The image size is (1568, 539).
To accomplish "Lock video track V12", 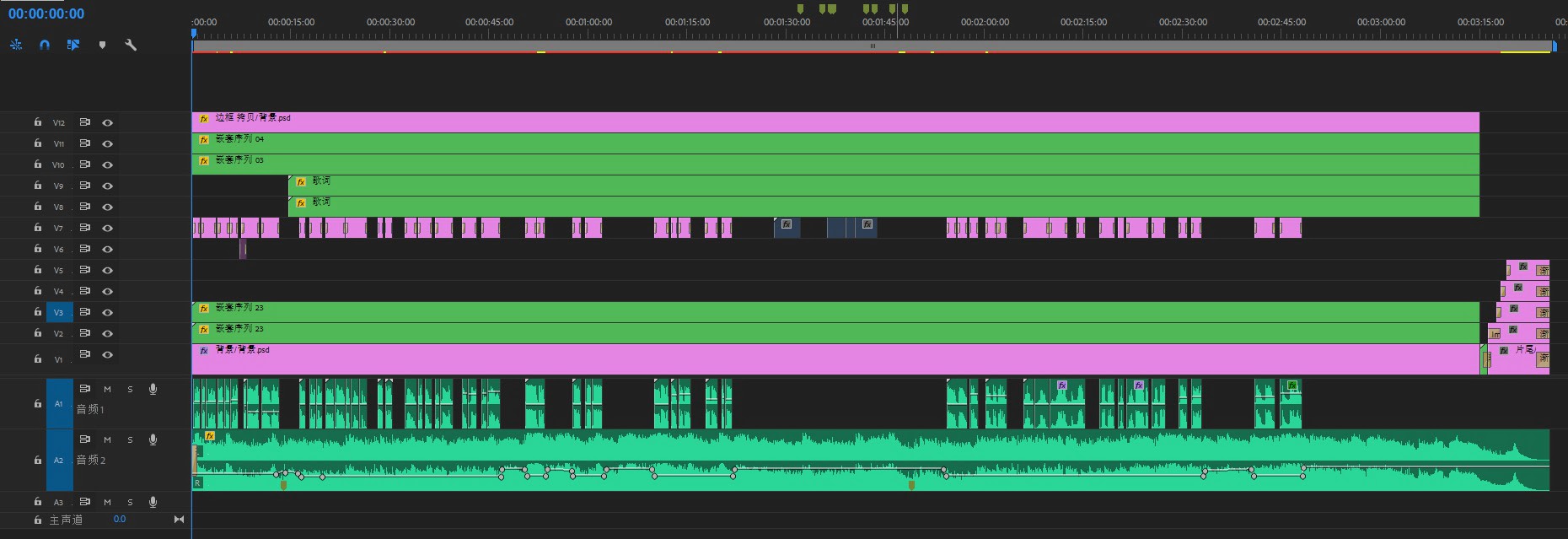I will [38, 122].
